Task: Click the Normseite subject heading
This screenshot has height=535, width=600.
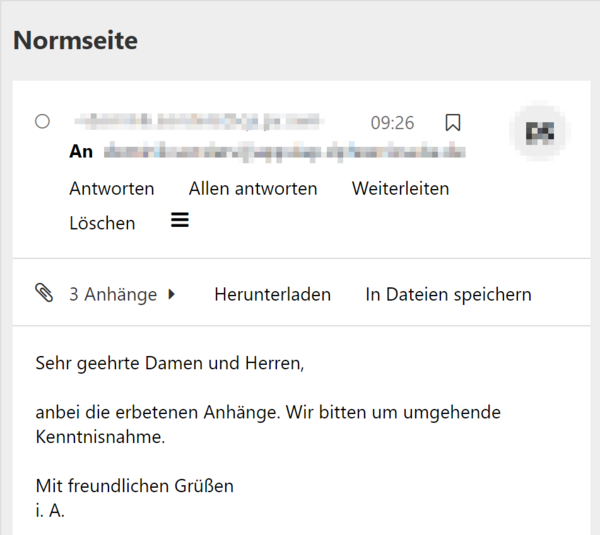Action: [x=75, y=40]
